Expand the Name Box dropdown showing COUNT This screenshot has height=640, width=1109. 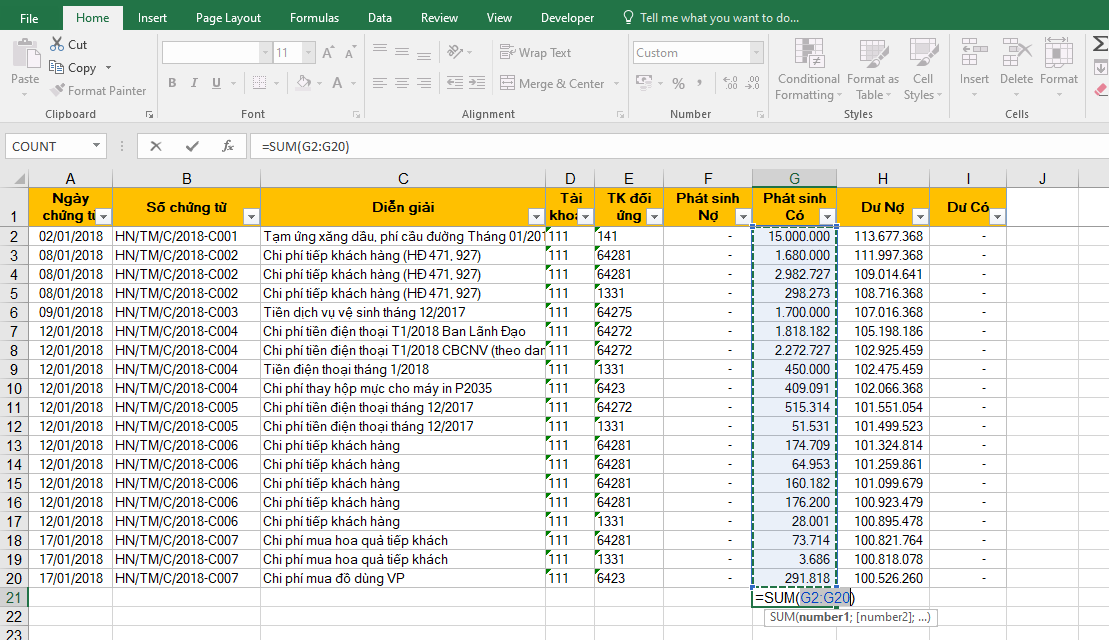click(97, 146)
